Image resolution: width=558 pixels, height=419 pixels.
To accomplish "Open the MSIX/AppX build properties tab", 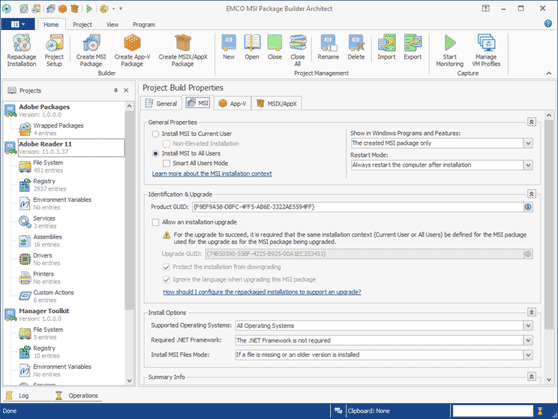I will point(277,104).
